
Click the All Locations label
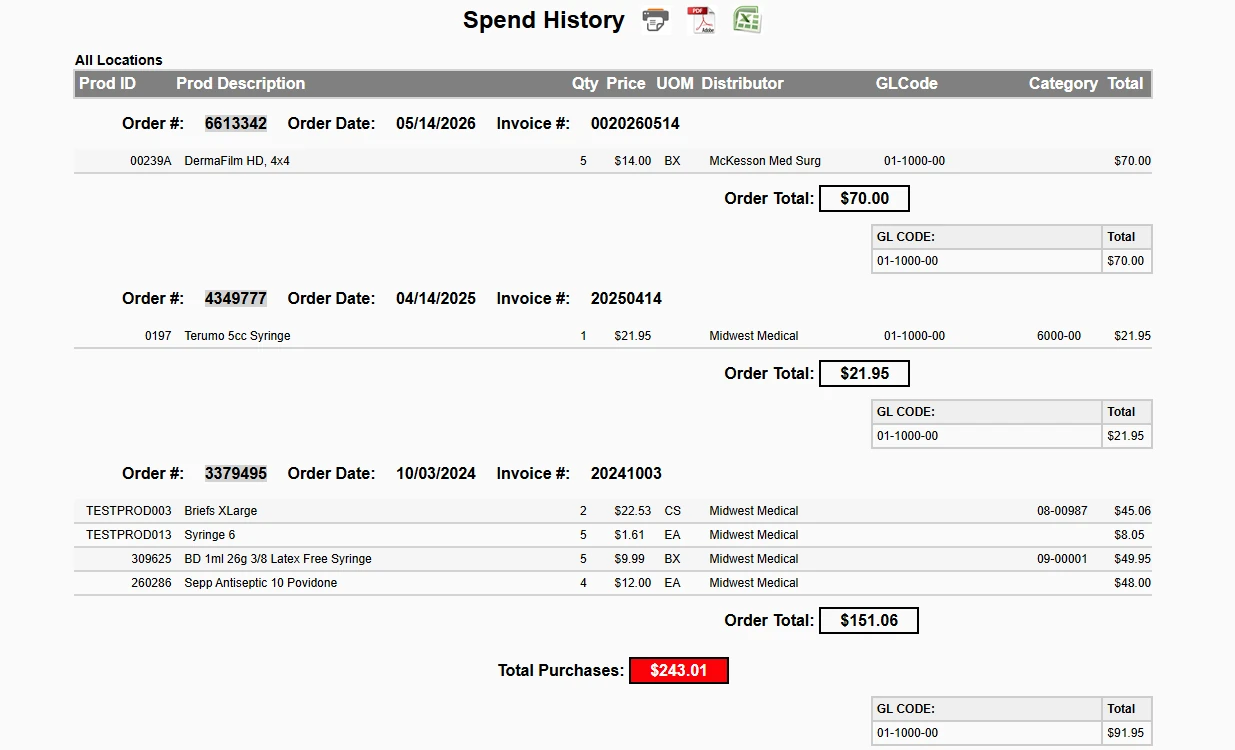[x=118, y=60]
